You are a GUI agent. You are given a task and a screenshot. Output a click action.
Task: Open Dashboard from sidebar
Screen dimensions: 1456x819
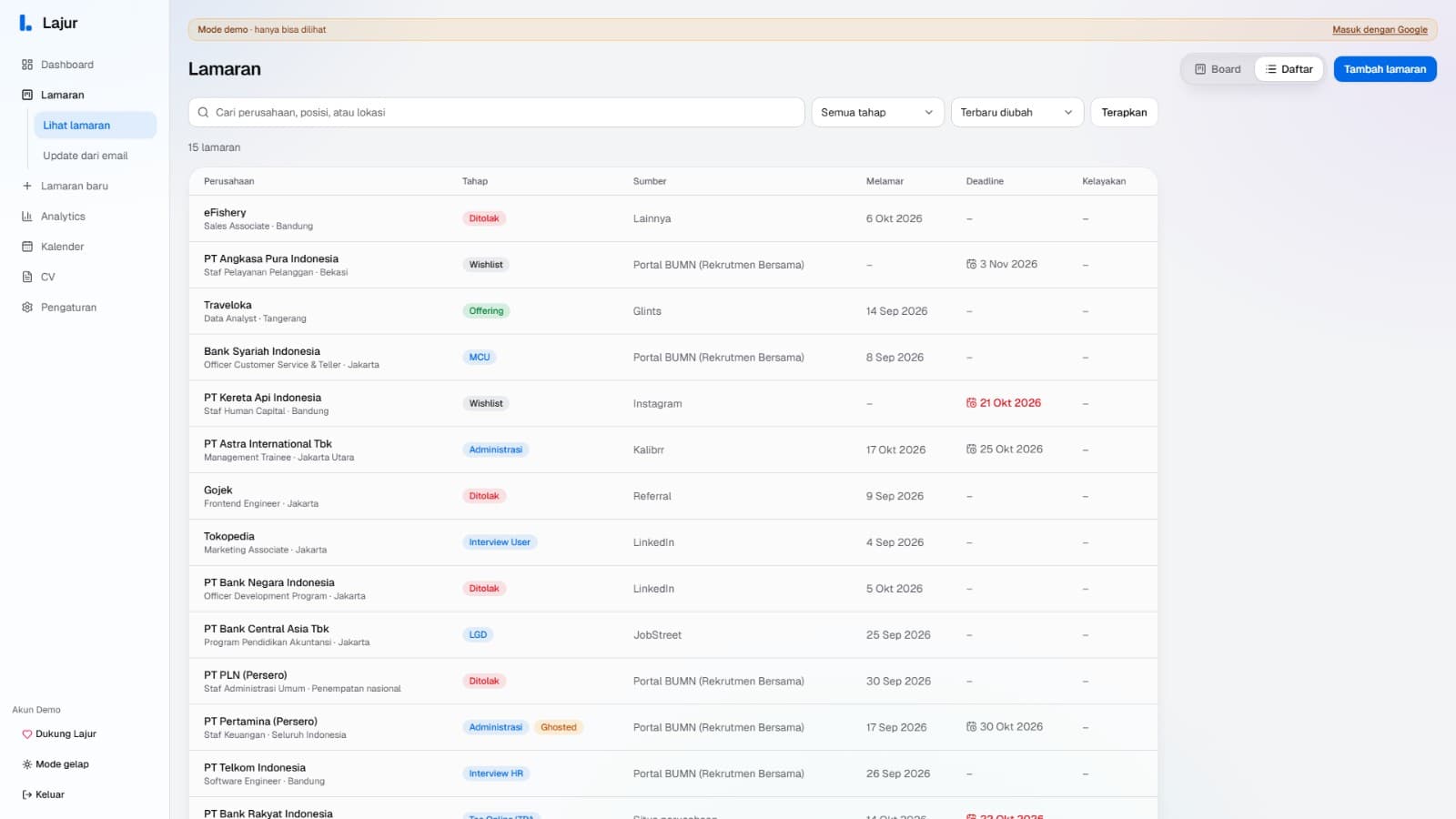point(85,65)
